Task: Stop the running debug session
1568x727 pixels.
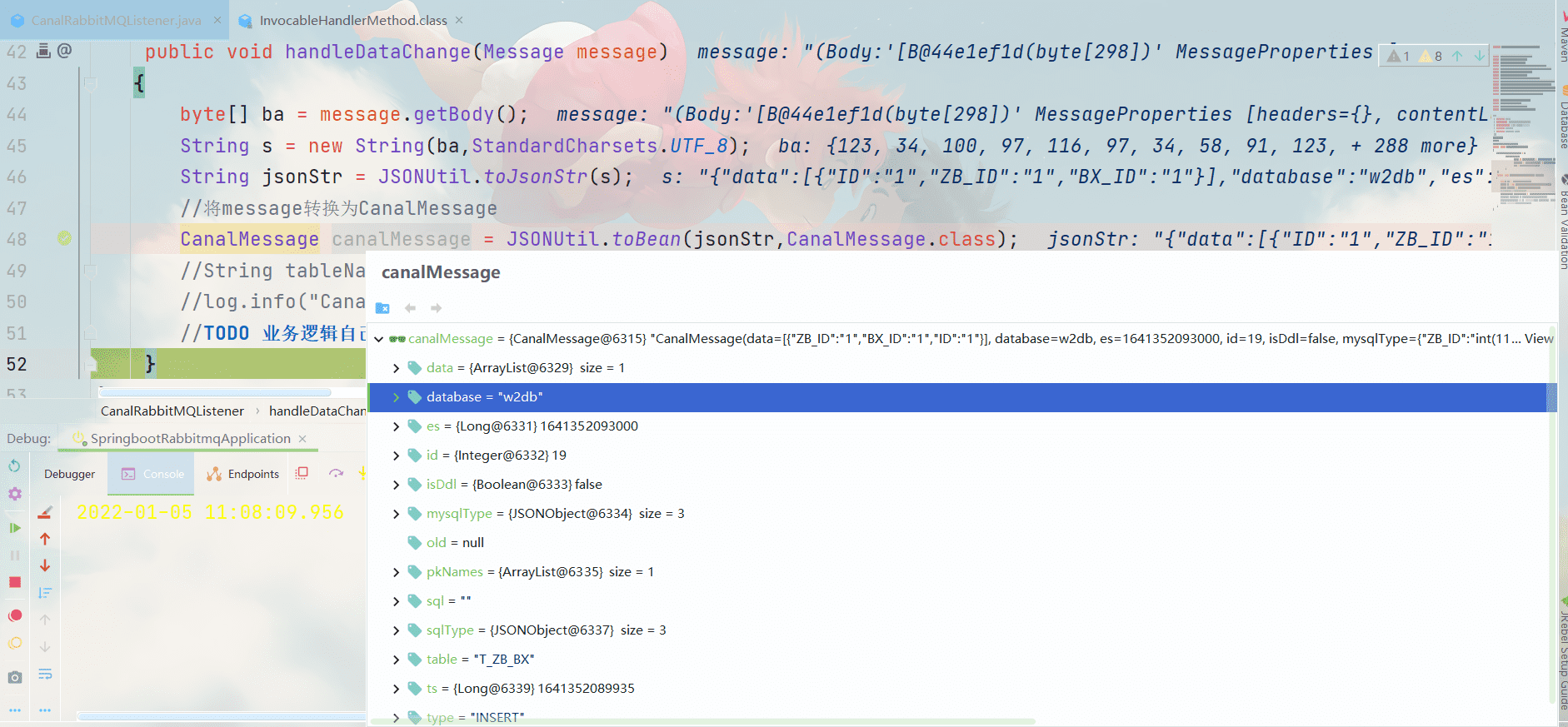Action: [x=14, y=582]
